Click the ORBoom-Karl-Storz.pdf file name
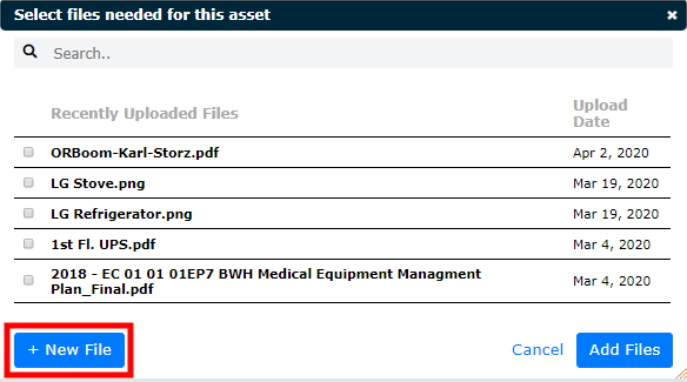Viewport: 687px width, 382px height. click(x=135, y=153)
